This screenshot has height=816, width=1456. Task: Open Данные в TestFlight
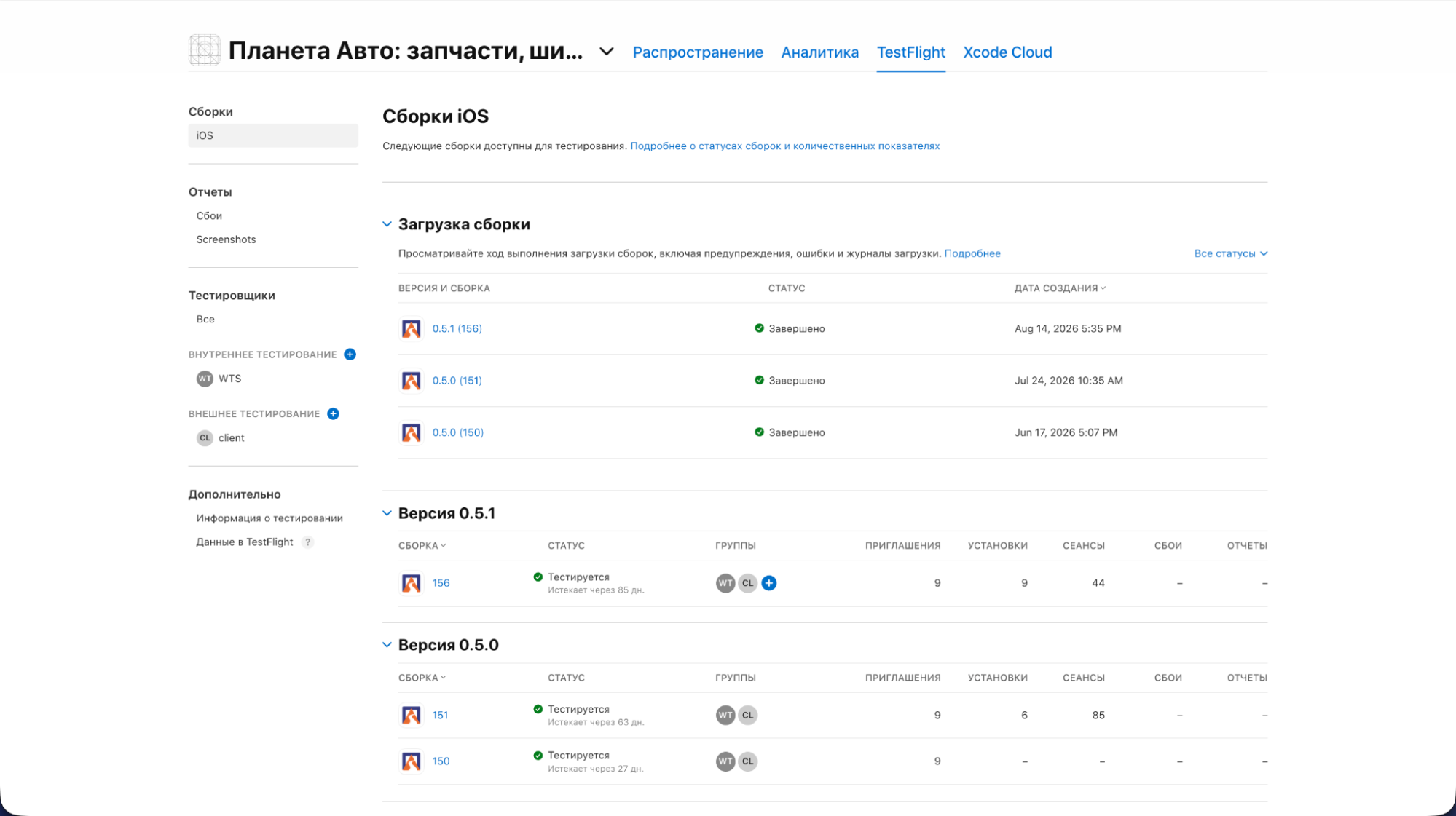pos(244,542)
